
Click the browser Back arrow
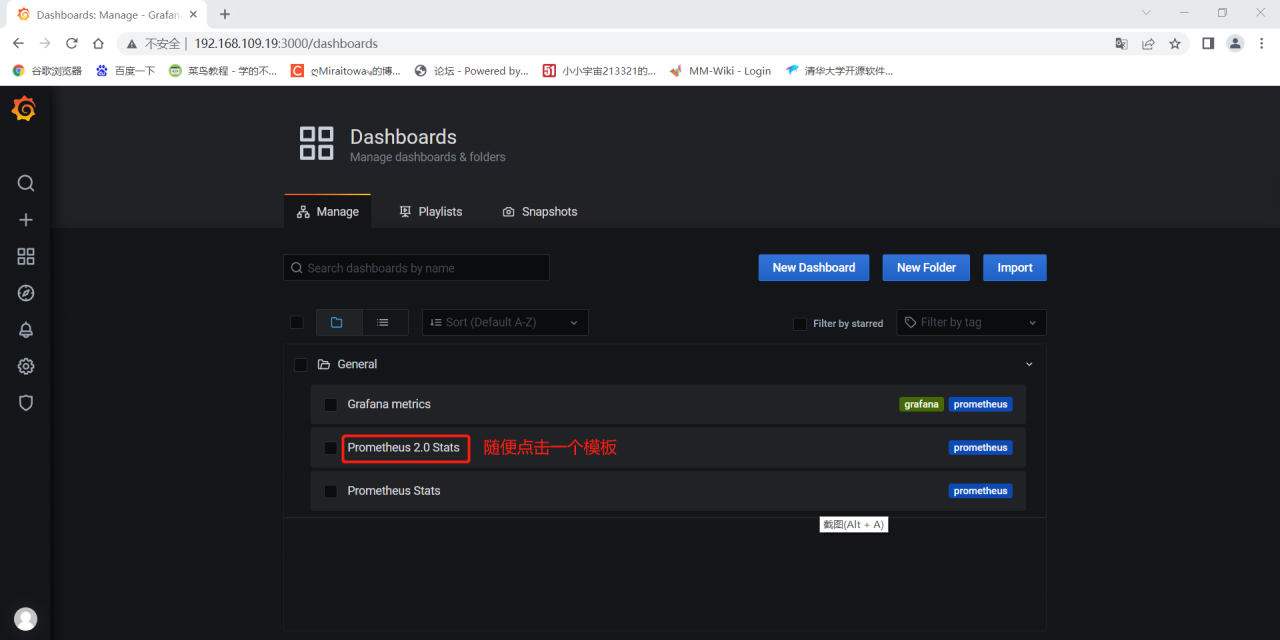click(x=18, y=44)
